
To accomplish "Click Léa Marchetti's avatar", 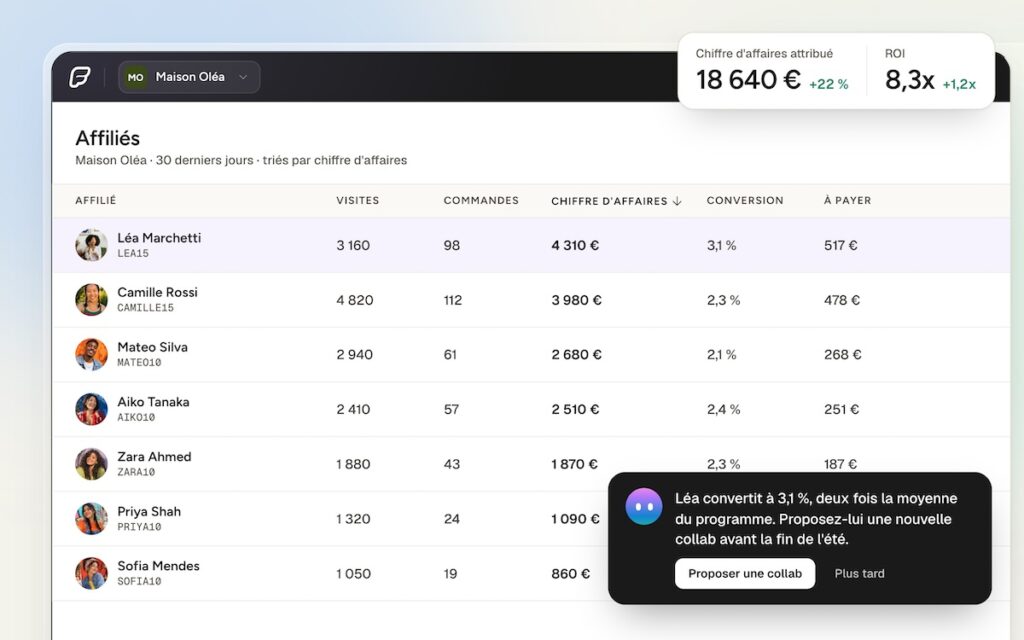I will [x=91, y=245].
